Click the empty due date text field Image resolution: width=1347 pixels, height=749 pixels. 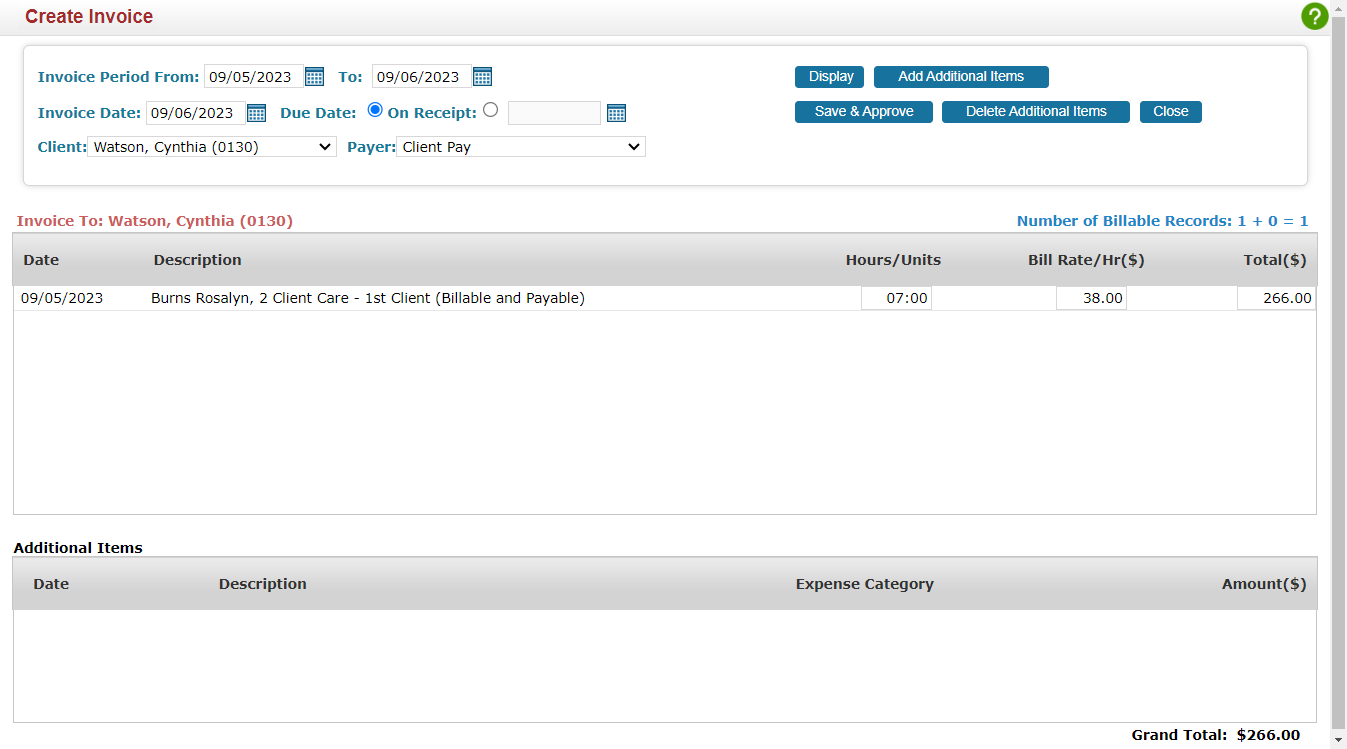[x=554, y=112]
